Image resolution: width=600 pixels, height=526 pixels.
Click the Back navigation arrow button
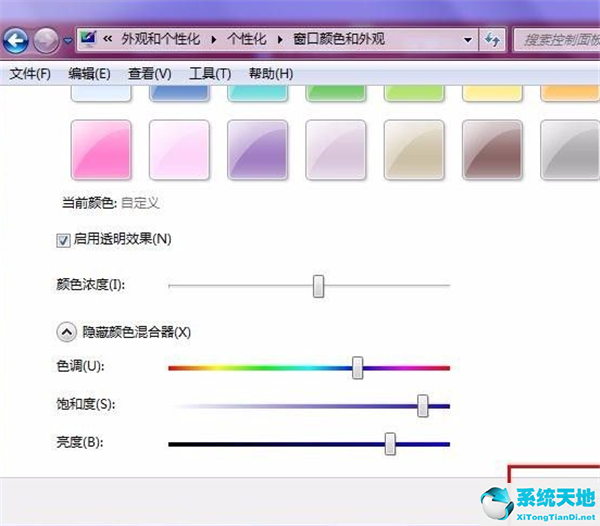click(x=16, y=40)
